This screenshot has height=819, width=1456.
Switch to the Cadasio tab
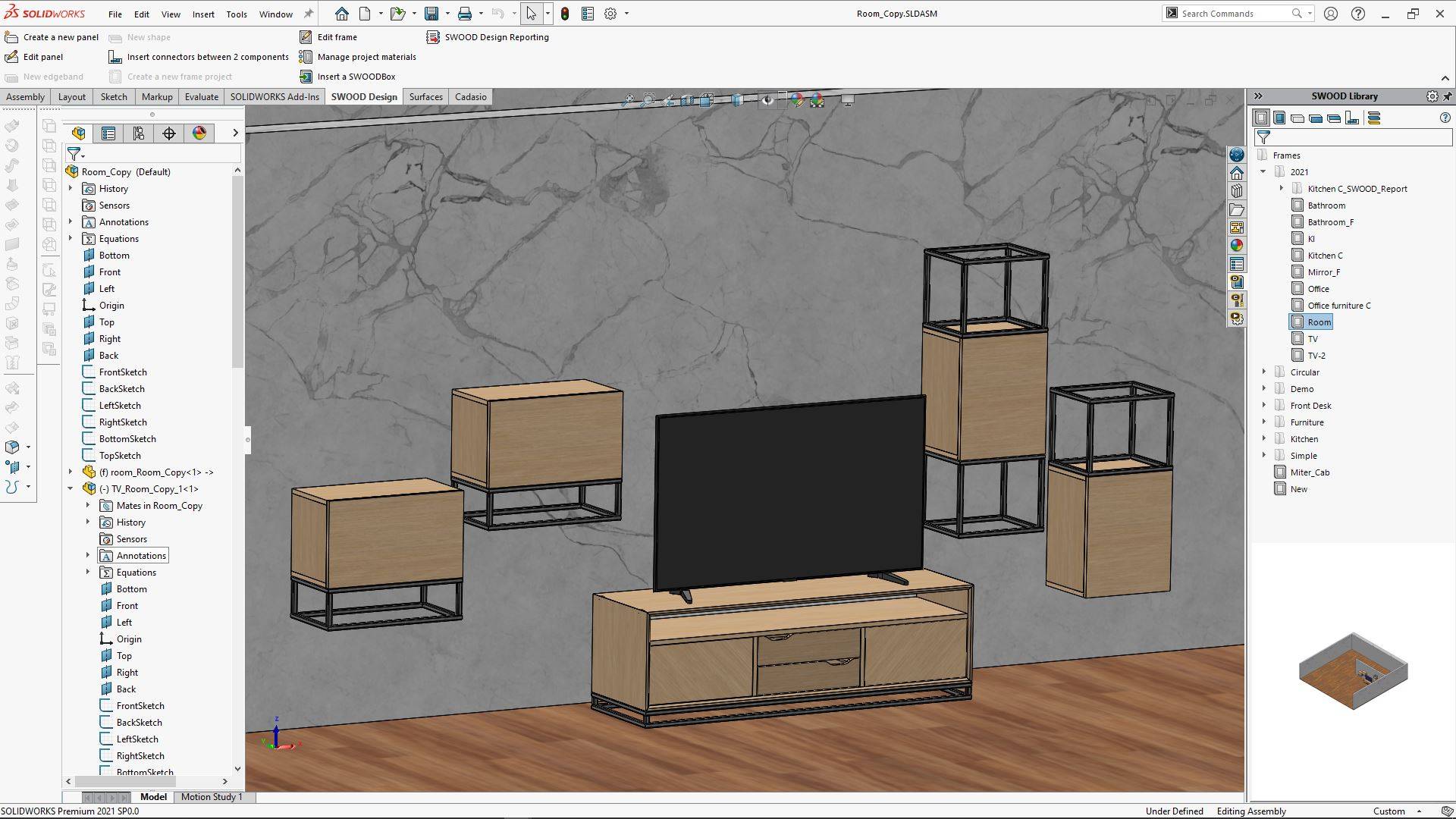click(471, 97)
